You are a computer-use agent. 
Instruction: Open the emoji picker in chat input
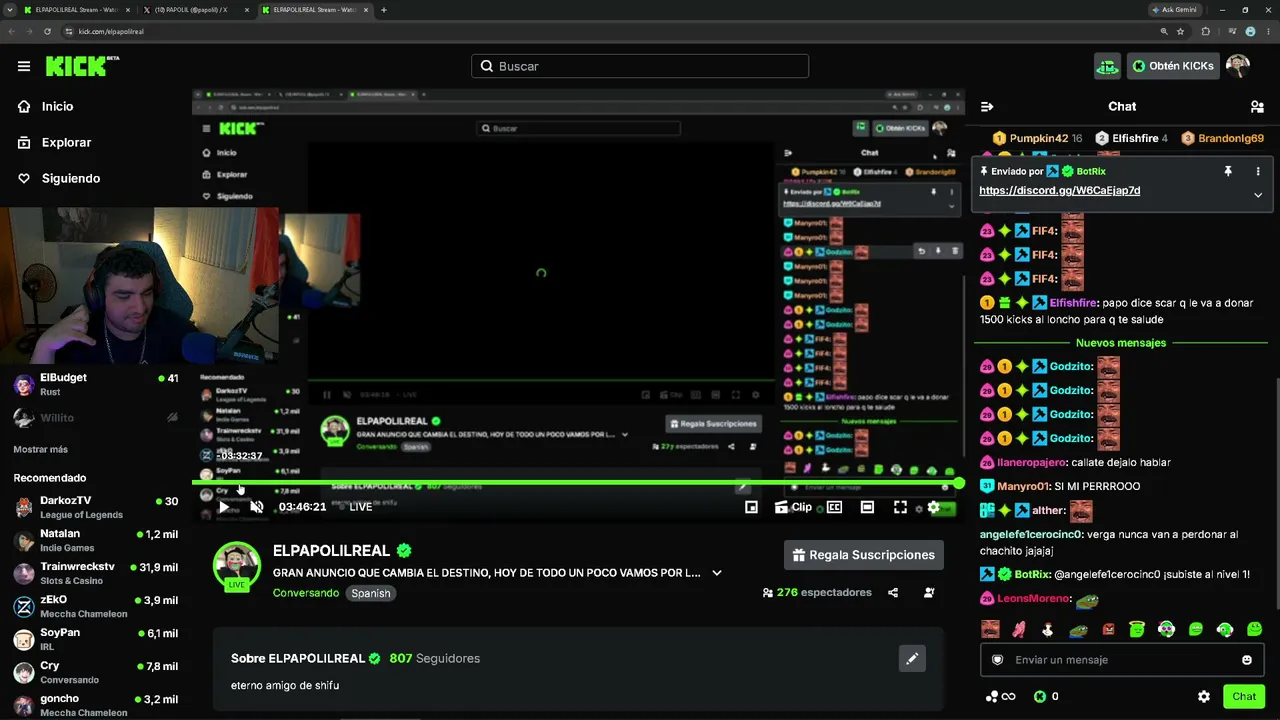[1247, 660]
